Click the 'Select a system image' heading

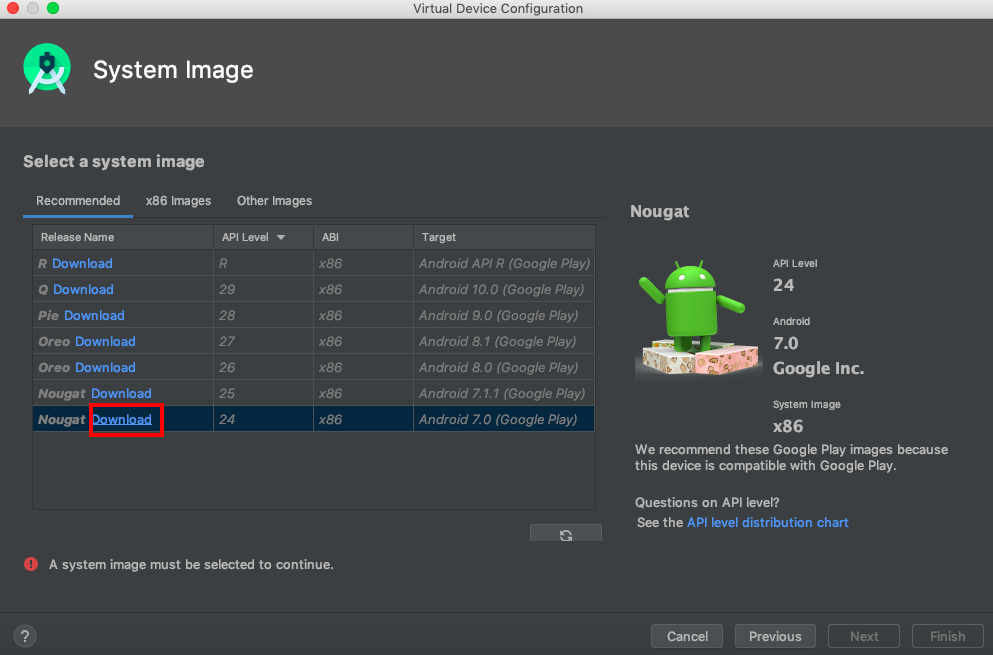tap(114, 162)
